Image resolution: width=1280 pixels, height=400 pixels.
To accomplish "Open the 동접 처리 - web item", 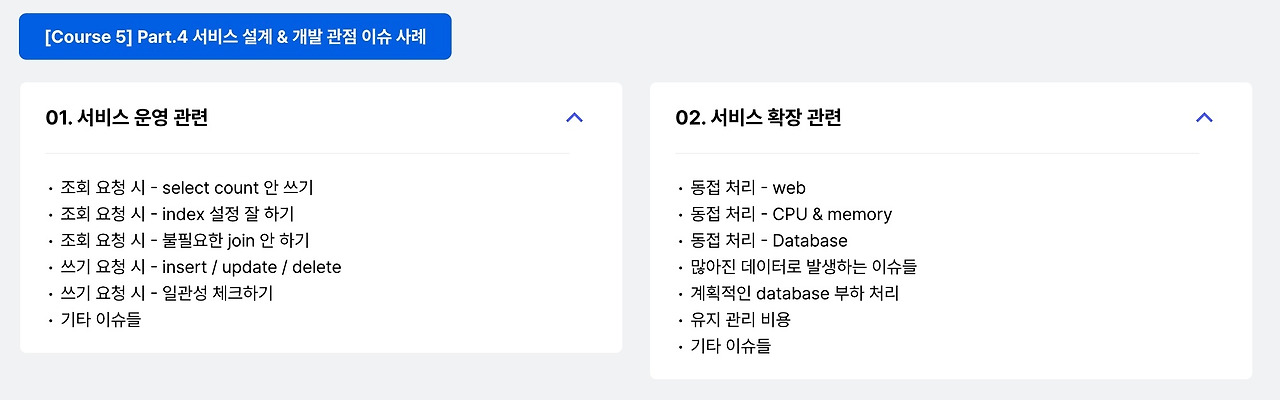I will click(x=748, y=188).
